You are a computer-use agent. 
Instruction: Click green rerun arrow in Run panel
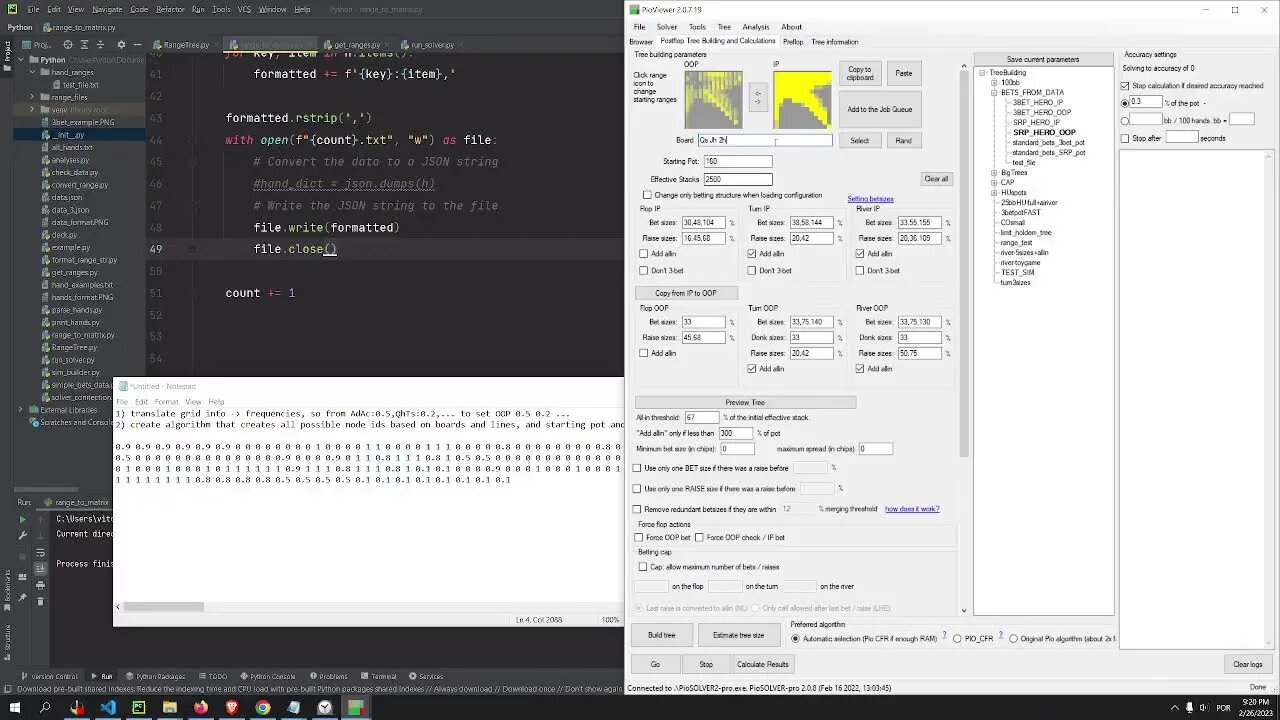pyautogui.click(x=22, y=519)
